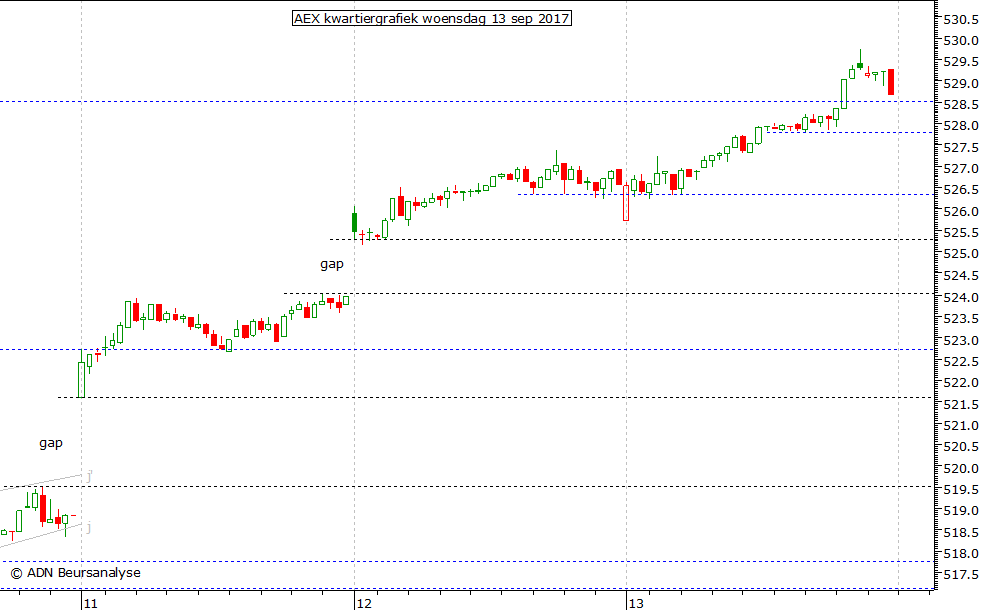This screenshot has width=982, height=610.
Task: Click price label 526.5 on the axis
Action: pos(961,190)
